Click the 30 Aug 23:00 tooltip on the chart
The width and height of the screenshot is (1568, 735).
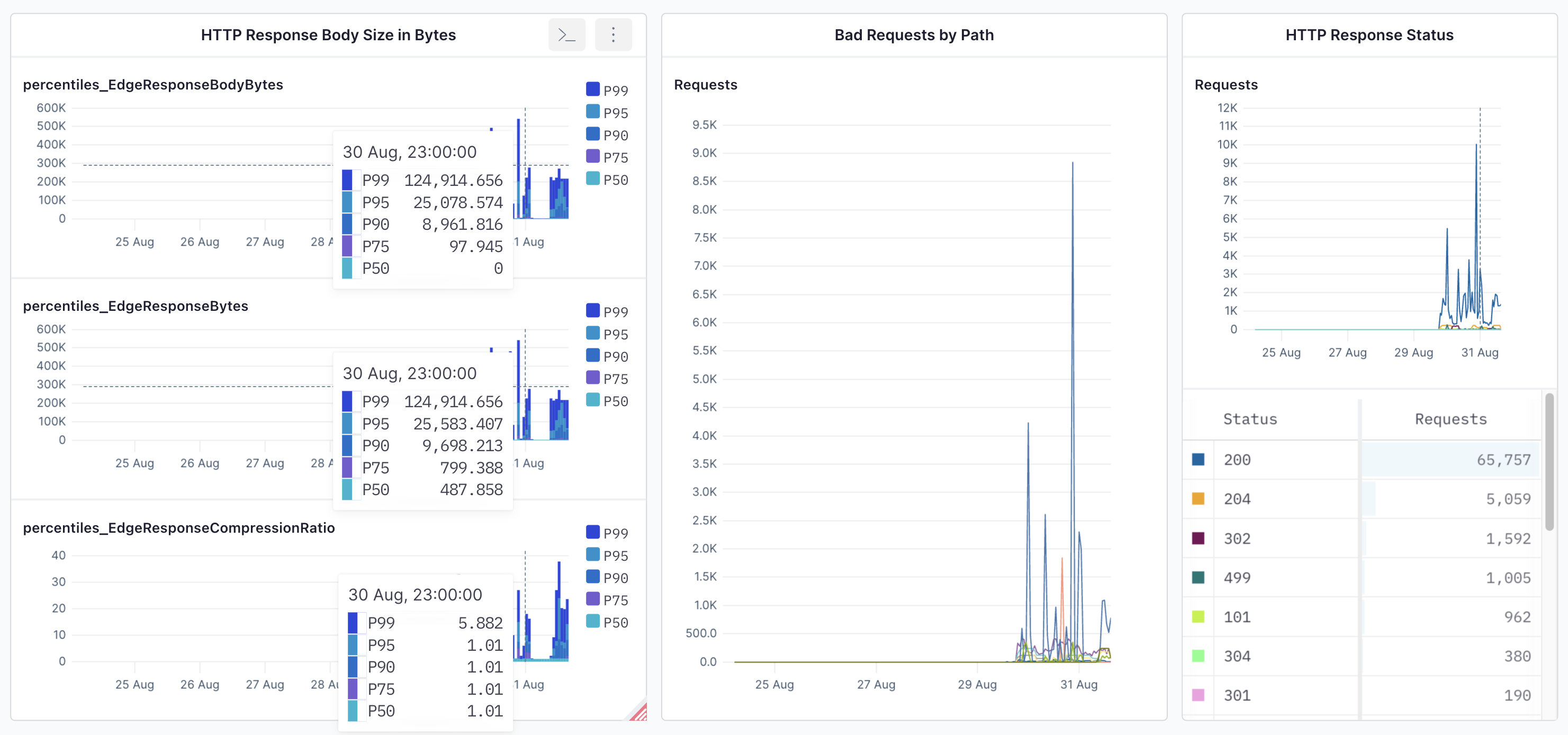point(423,210)
